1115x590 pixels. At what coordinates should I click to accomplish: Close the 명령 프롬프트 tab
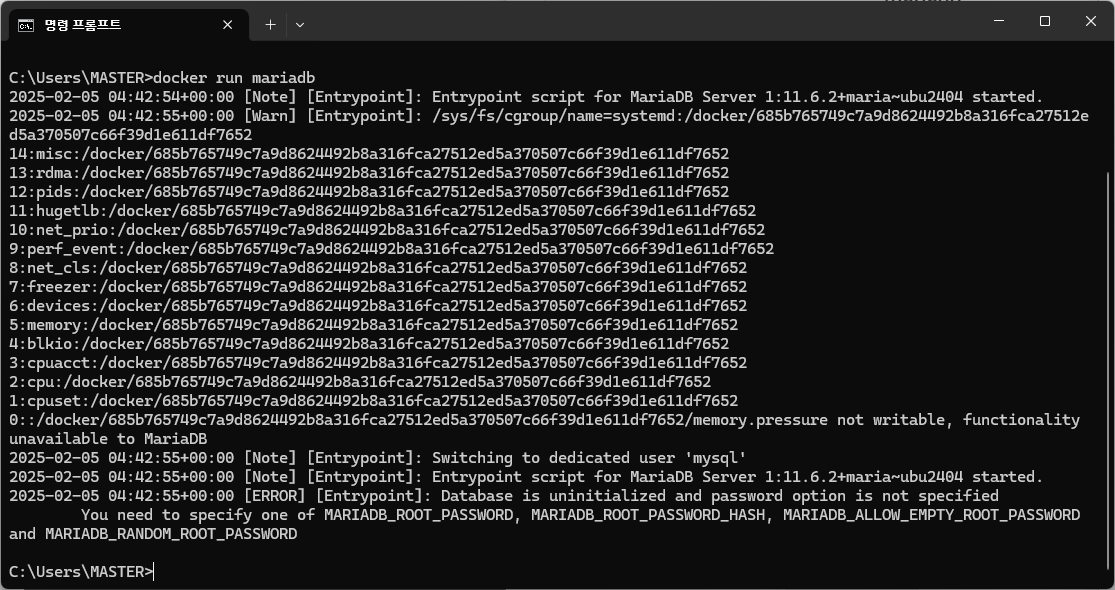click(228, 25)
